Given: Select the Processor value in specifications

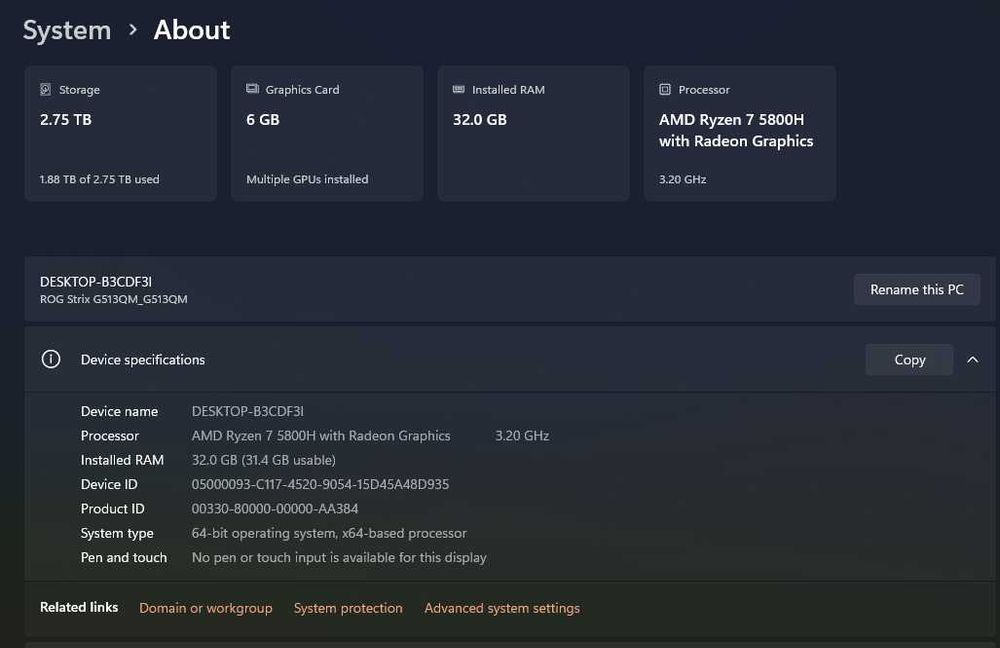Looking at the screenshot, I should (x=321, y=436).
